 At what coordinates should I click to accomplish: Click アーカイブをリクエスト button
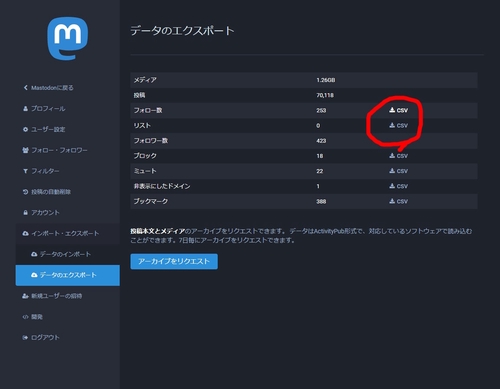coord(174,262)
